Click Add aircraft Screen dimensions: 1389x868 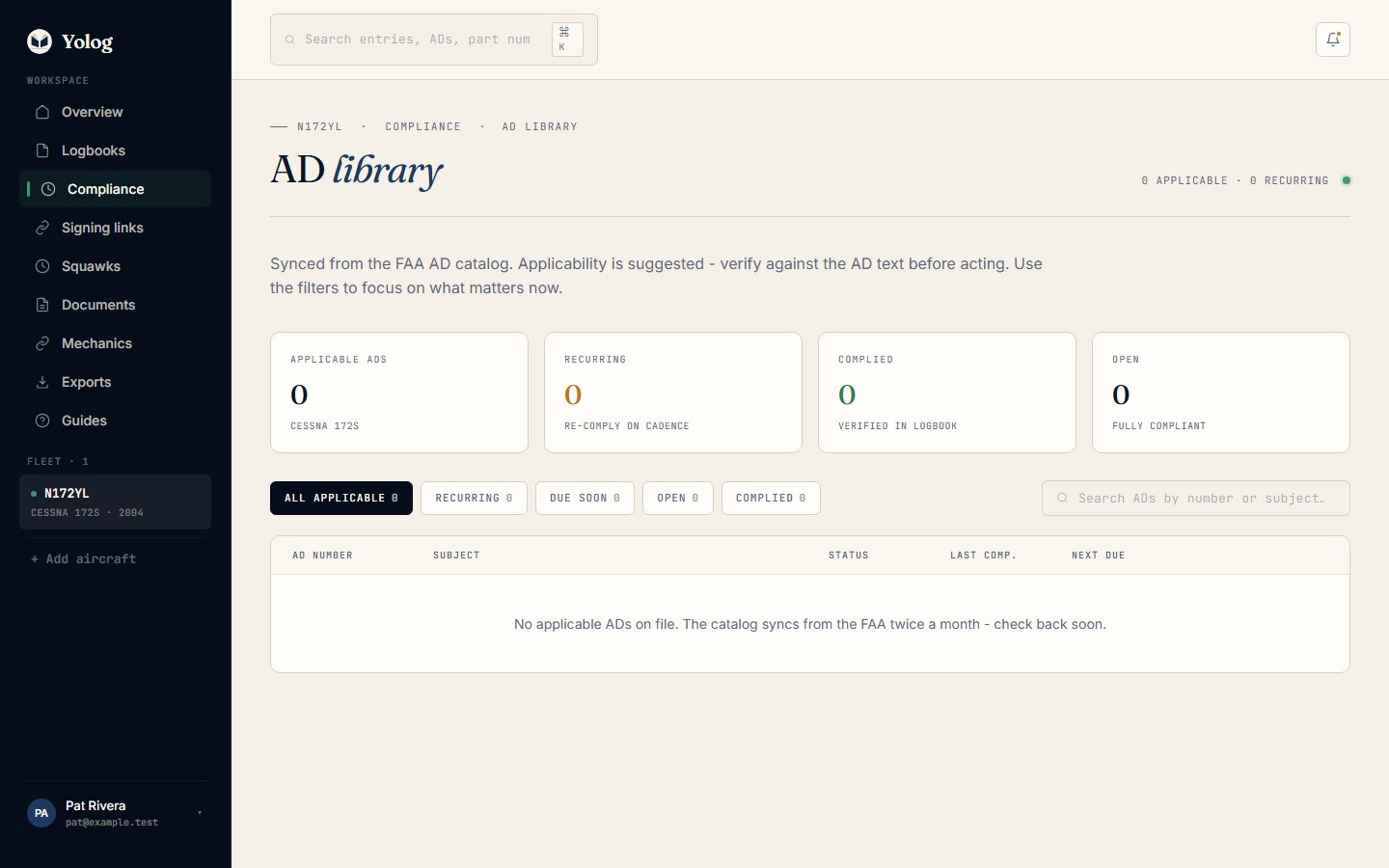pos(83,558)
